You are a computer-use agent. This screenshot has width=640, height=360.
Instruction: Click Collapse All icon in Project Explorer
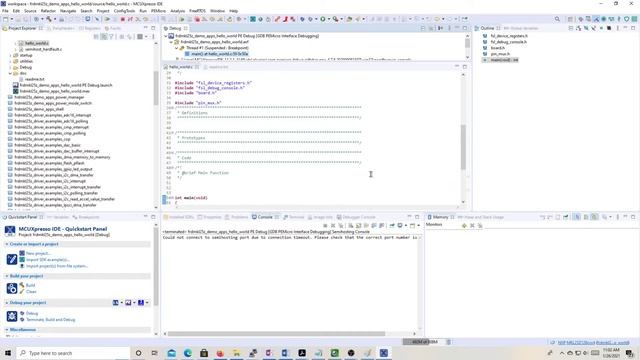click(96, 37)
